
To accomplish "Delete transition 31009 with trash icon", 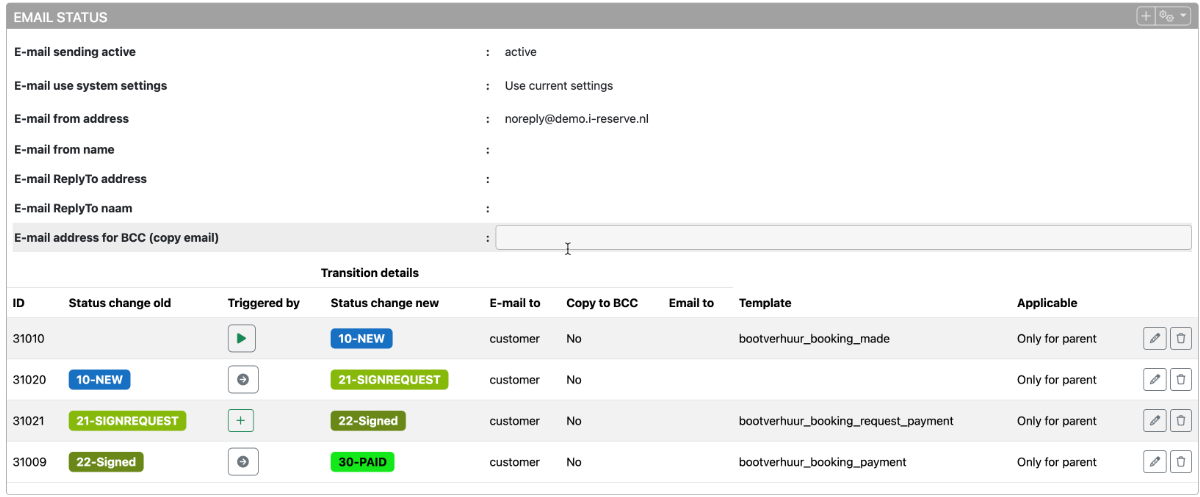I will (x=1180, y=462).
